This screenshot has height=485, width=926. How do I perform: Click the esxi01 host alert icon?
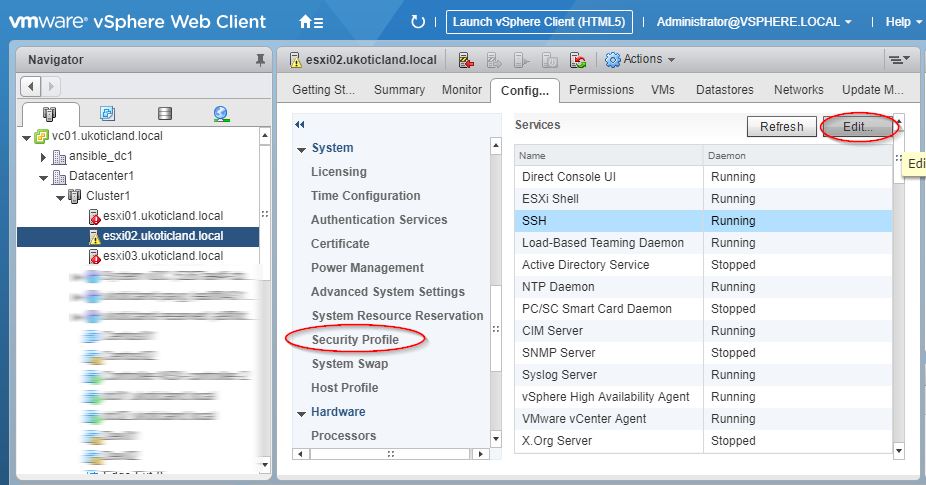(94, 216)
